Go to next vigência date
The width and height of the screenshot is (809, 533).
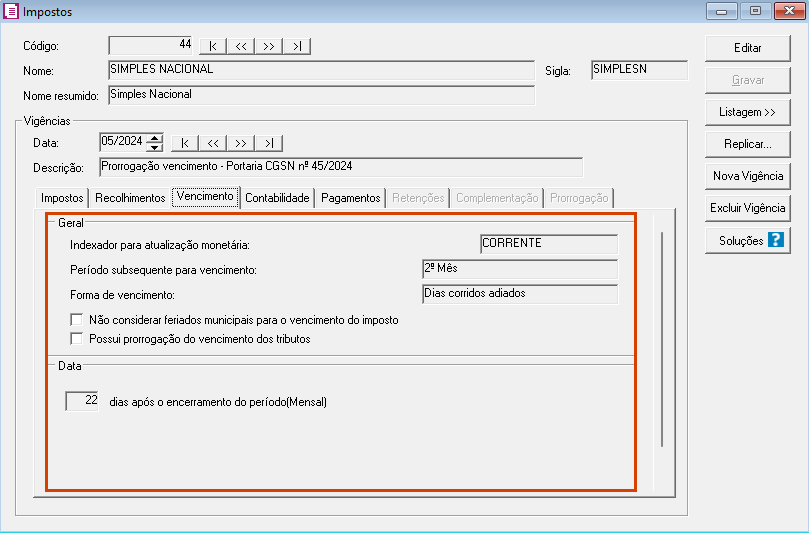[240, 143]
